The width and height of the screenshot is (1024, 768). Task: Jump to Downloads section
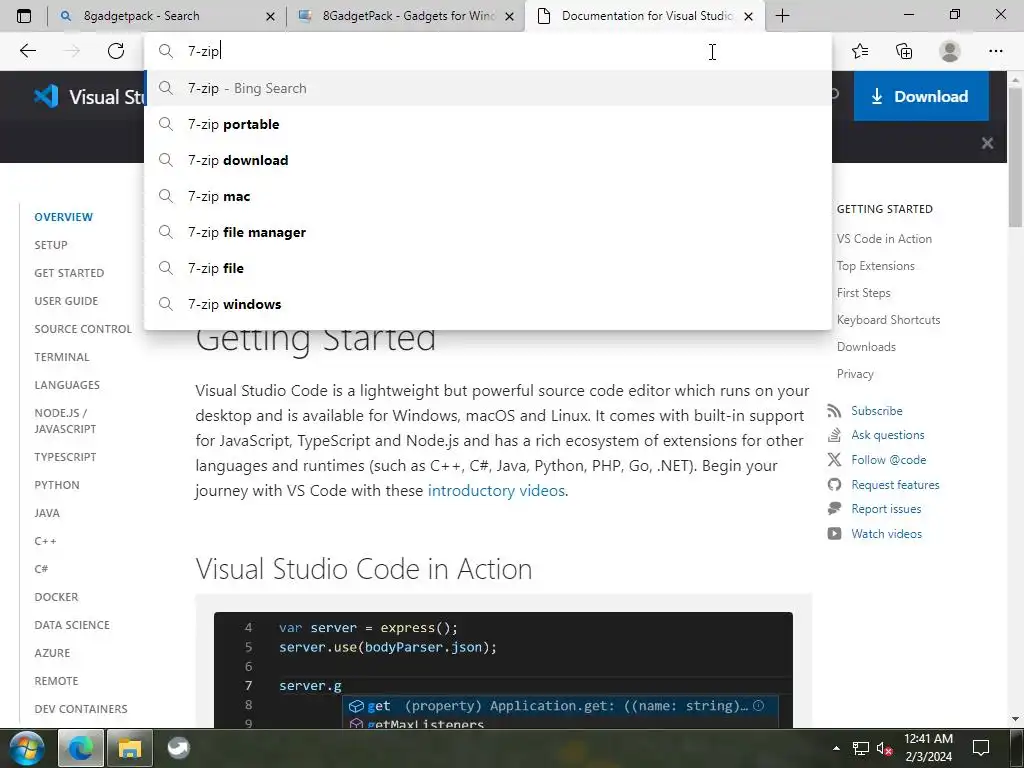[x=866, y=347]
